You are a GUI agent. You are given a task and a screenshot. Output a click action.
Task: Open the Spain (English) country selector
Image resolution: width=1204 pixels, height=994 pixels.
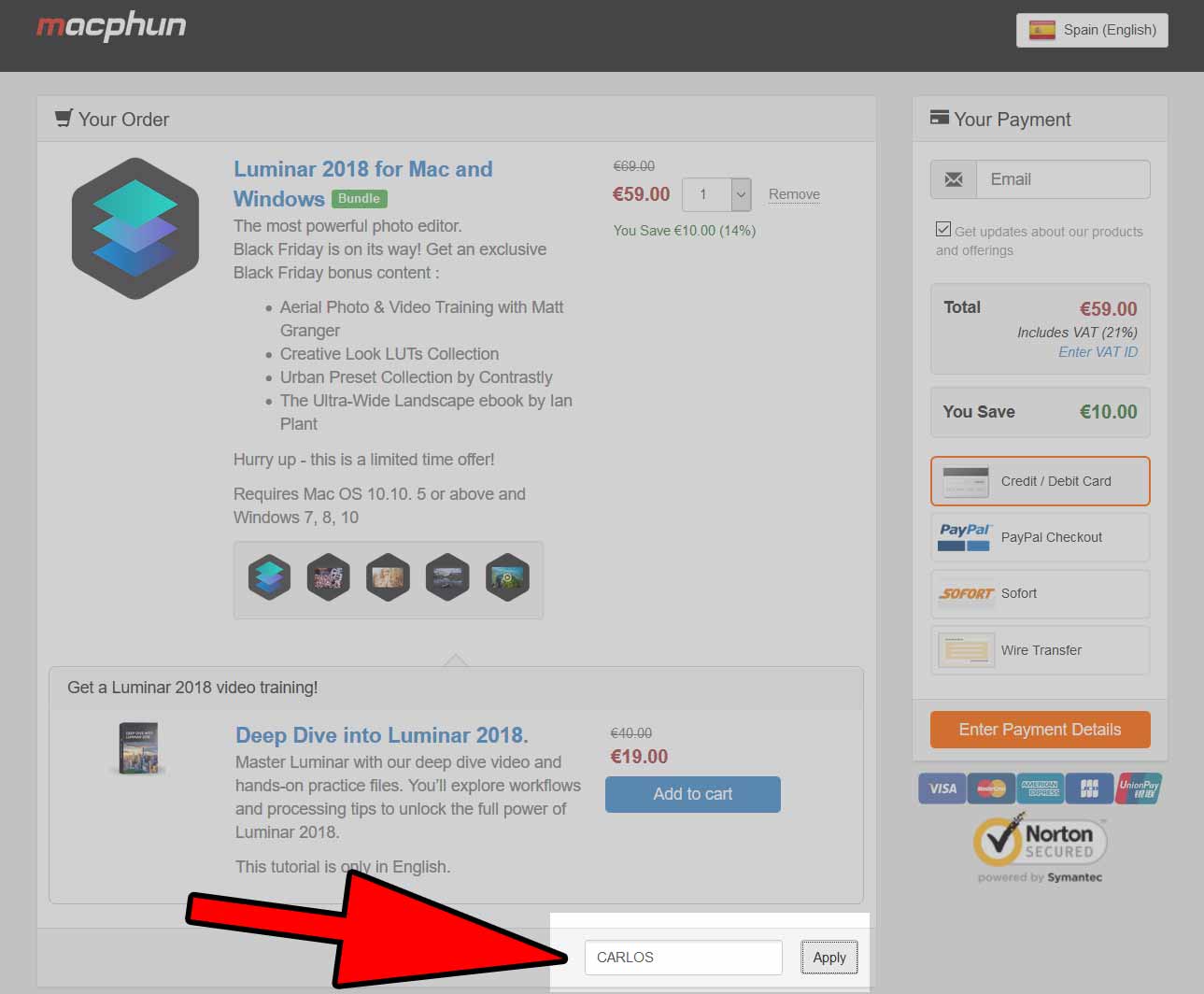[1092, 30]
